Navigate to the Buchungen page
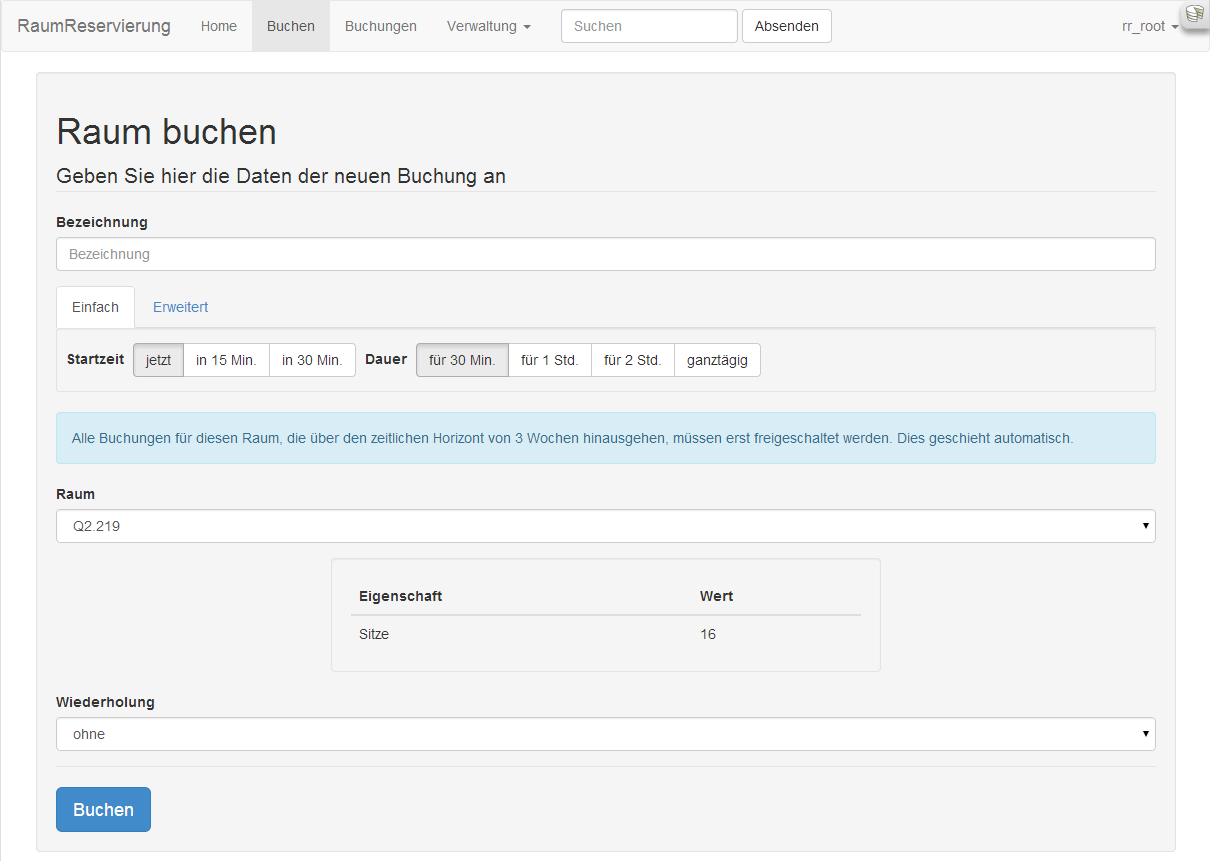1210x861 pixels. point(380,26)
